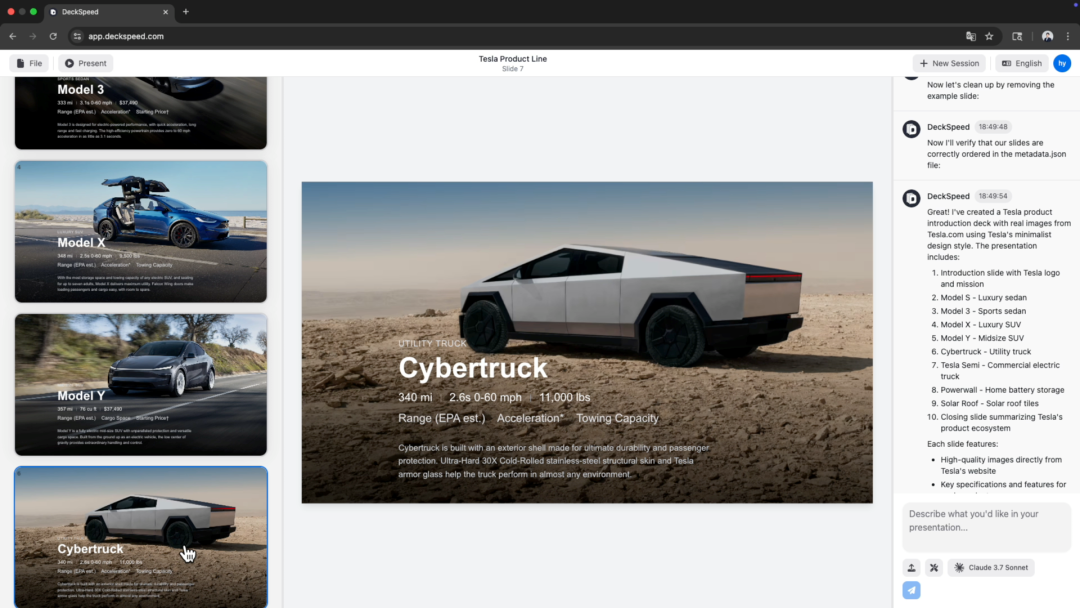Screen dimensions: 1080x608
Task: Focus the presentation description input
Action: (x=986, y=527)
